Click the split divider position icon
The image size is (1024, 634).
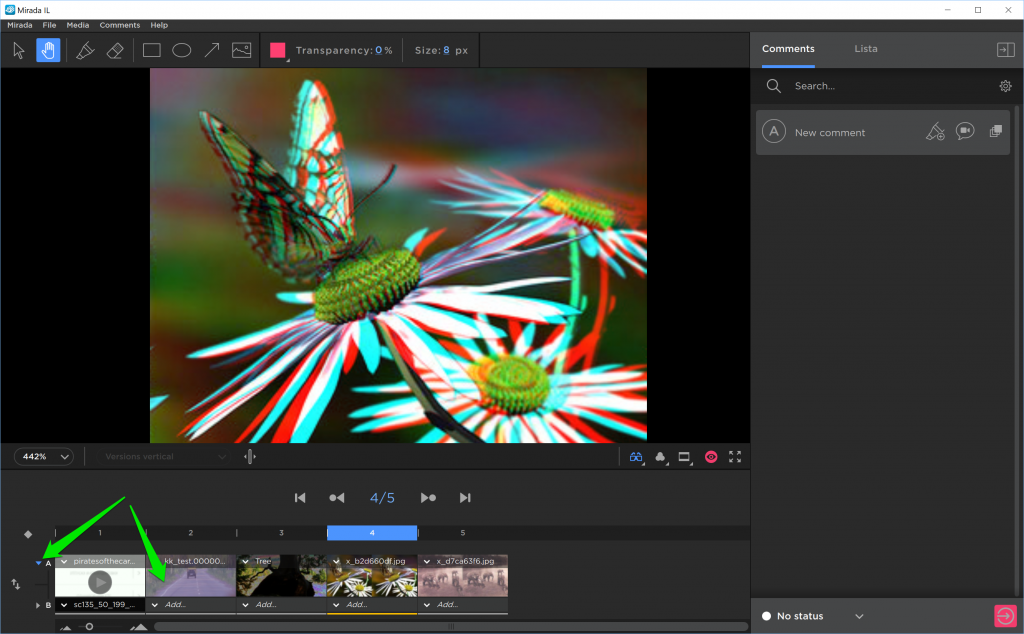pyautogui.click(x=249, y=456)
